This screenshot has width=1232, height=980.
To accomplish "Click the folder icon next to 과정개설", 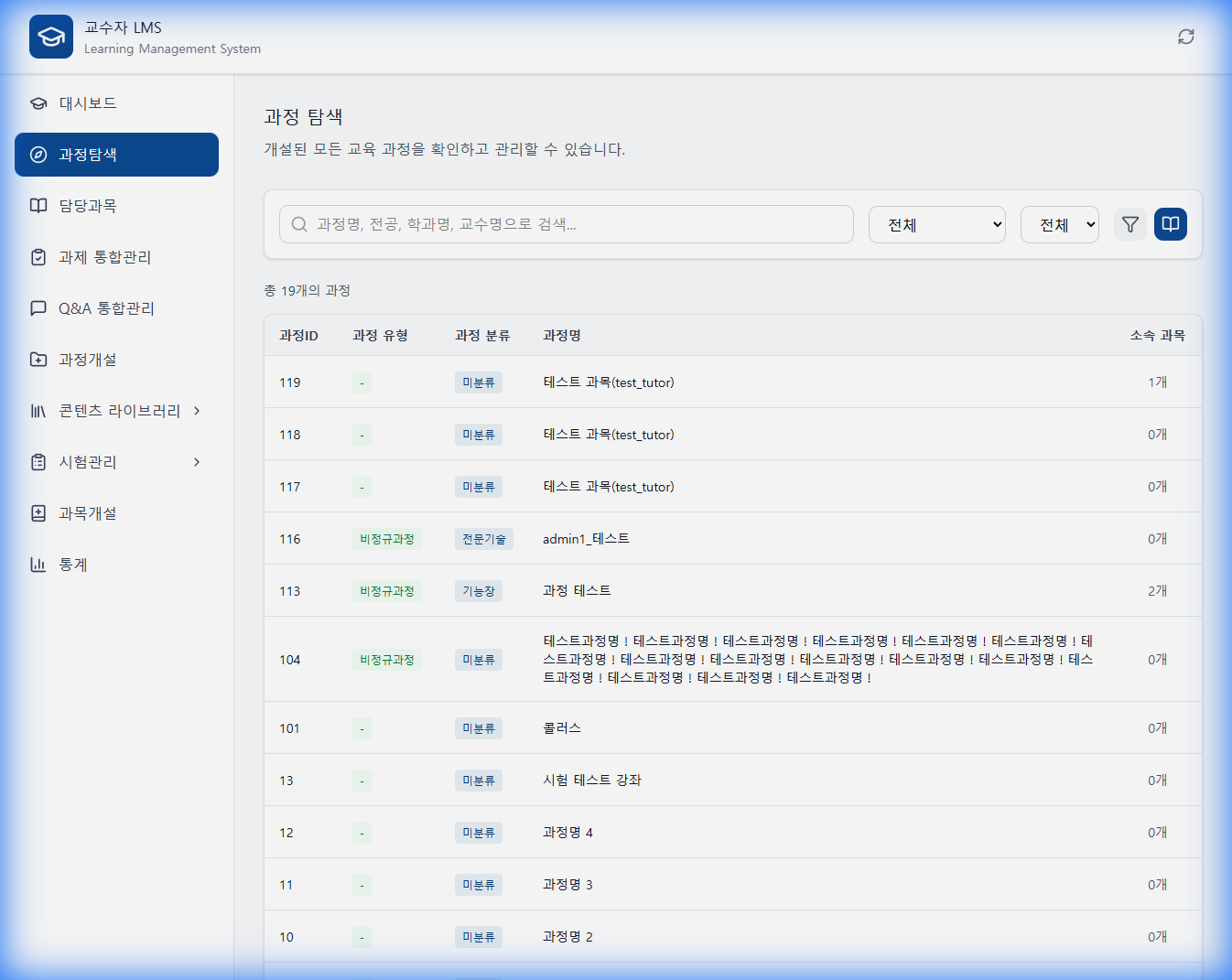I will tap(38, 360).
